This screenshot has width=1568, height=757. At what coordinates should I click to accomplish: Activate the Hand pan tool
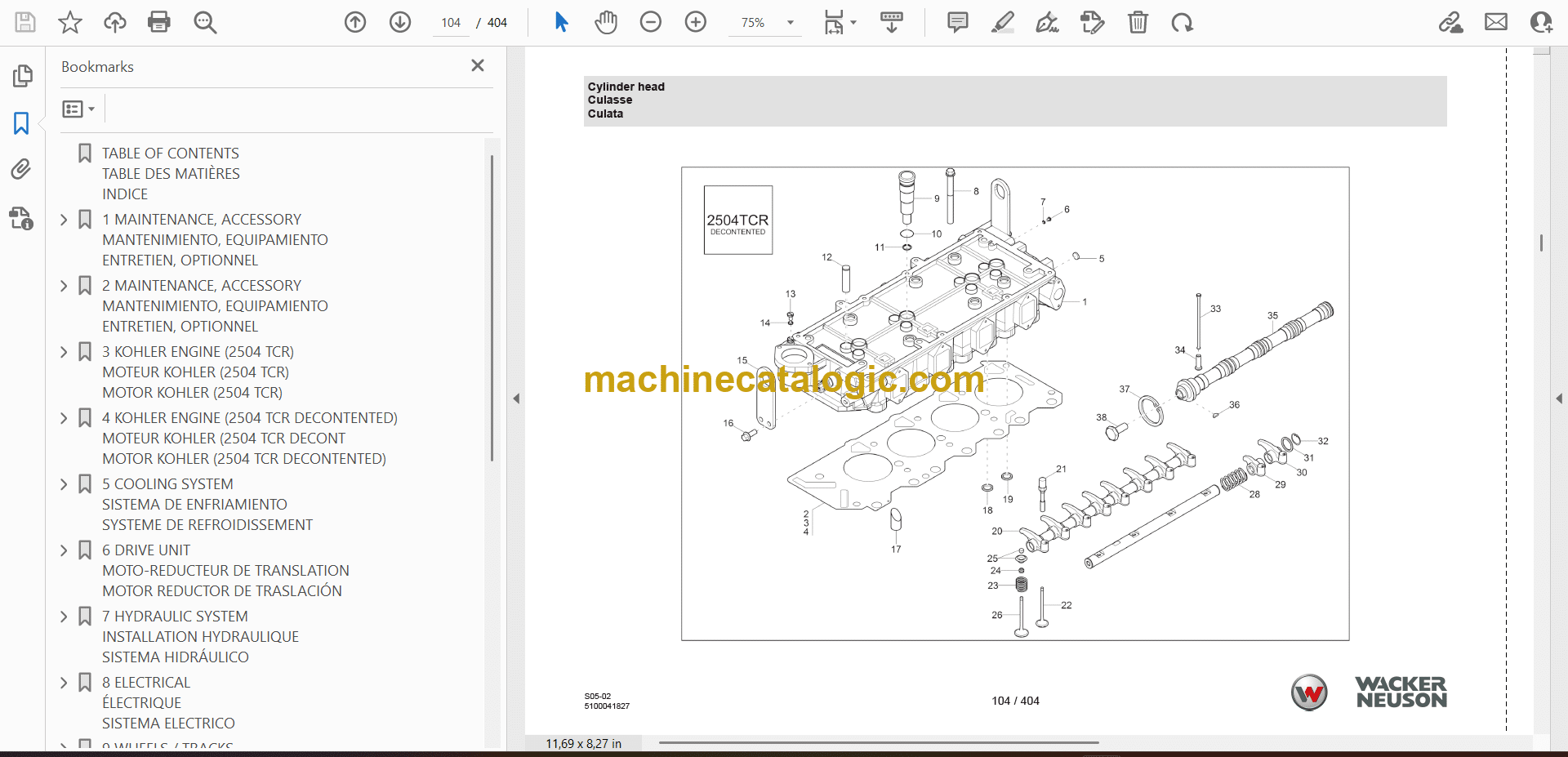606,22
